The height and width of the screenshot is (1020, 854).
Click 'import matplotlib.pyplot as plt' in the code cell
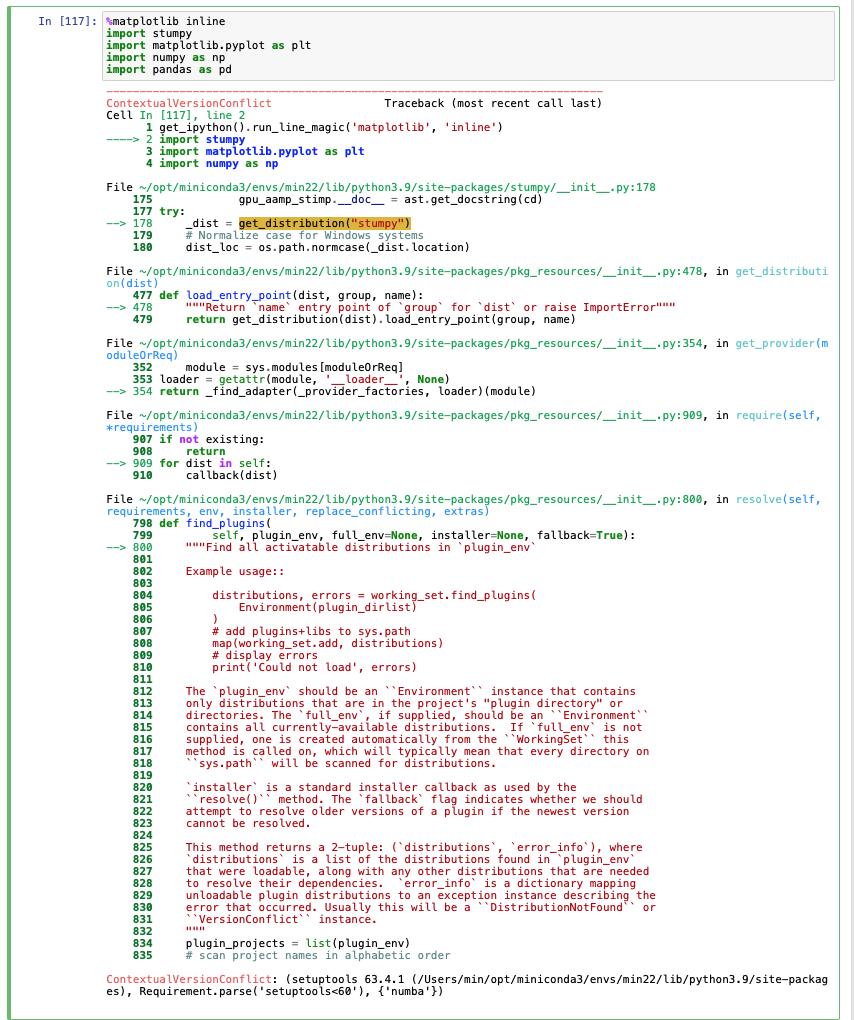(209, 46)
